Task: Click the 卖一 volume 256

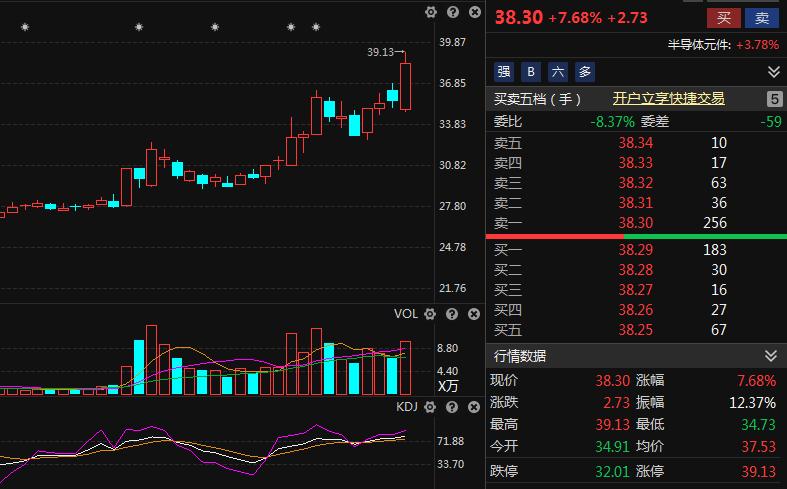Action: tap(715, 223)
